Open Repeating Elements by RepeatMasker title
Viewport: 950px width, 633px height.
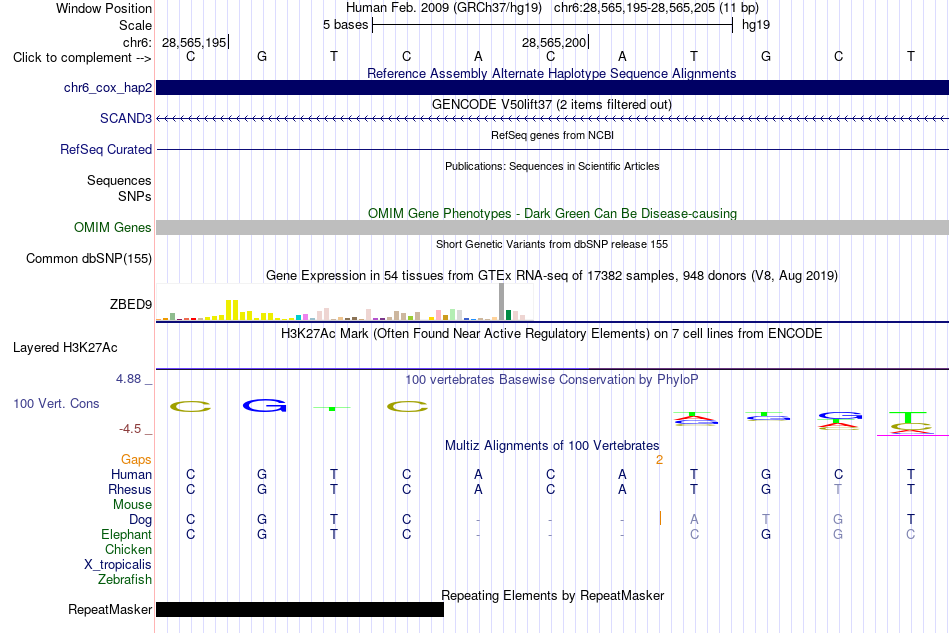pos(552,595)
